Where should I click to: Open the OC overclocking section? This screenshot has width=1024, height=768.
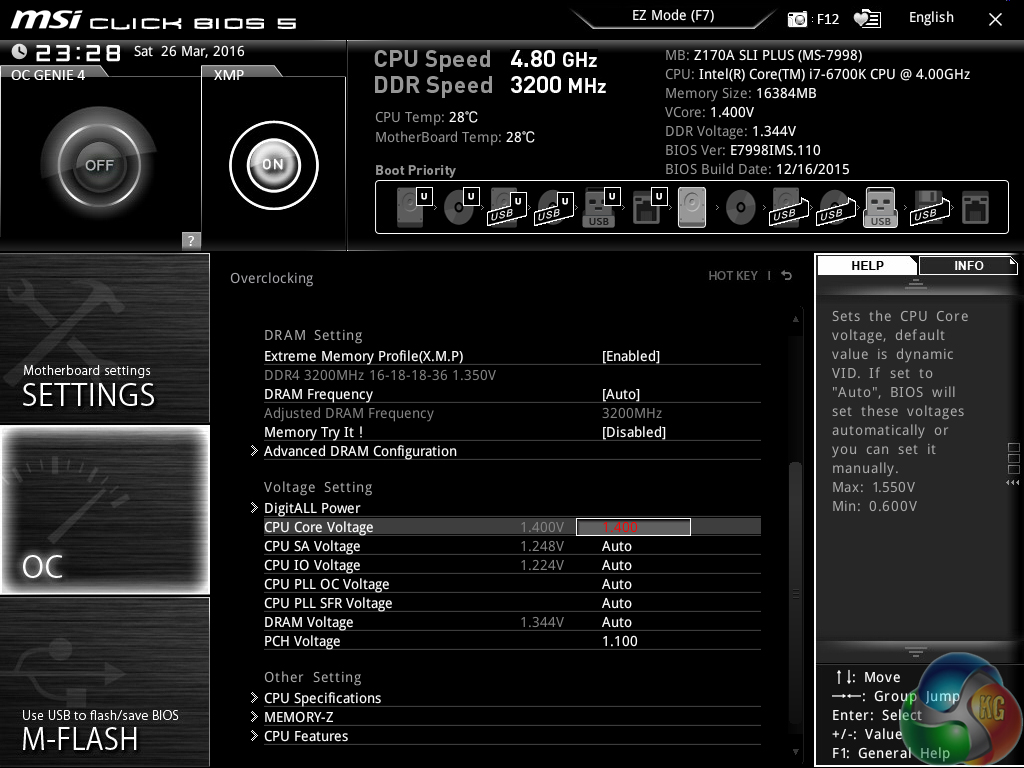104,509
